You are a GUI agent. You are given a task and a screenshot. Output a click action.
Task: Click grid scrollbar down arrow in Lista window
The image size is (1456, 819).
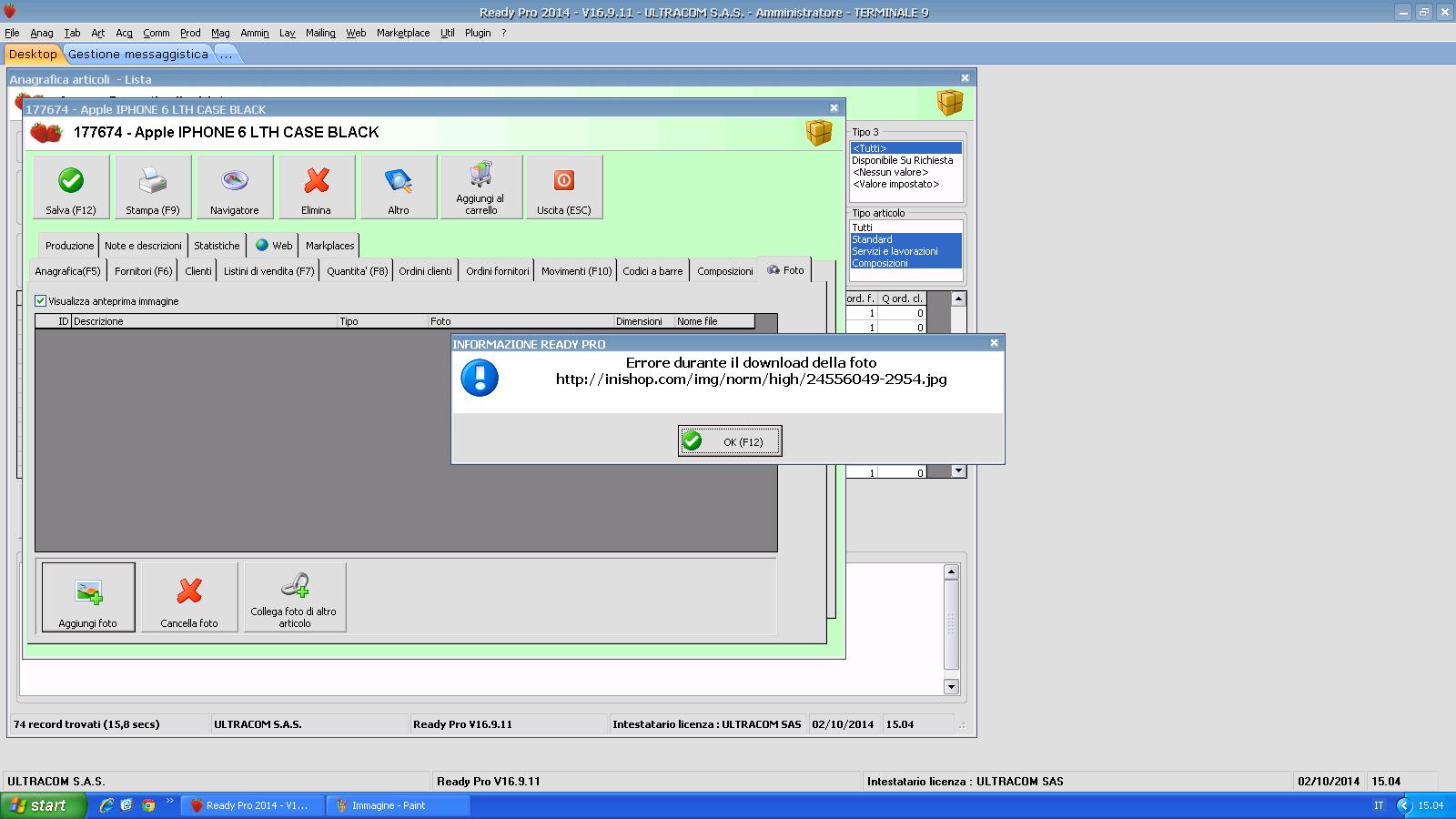(x=958, y=471)
